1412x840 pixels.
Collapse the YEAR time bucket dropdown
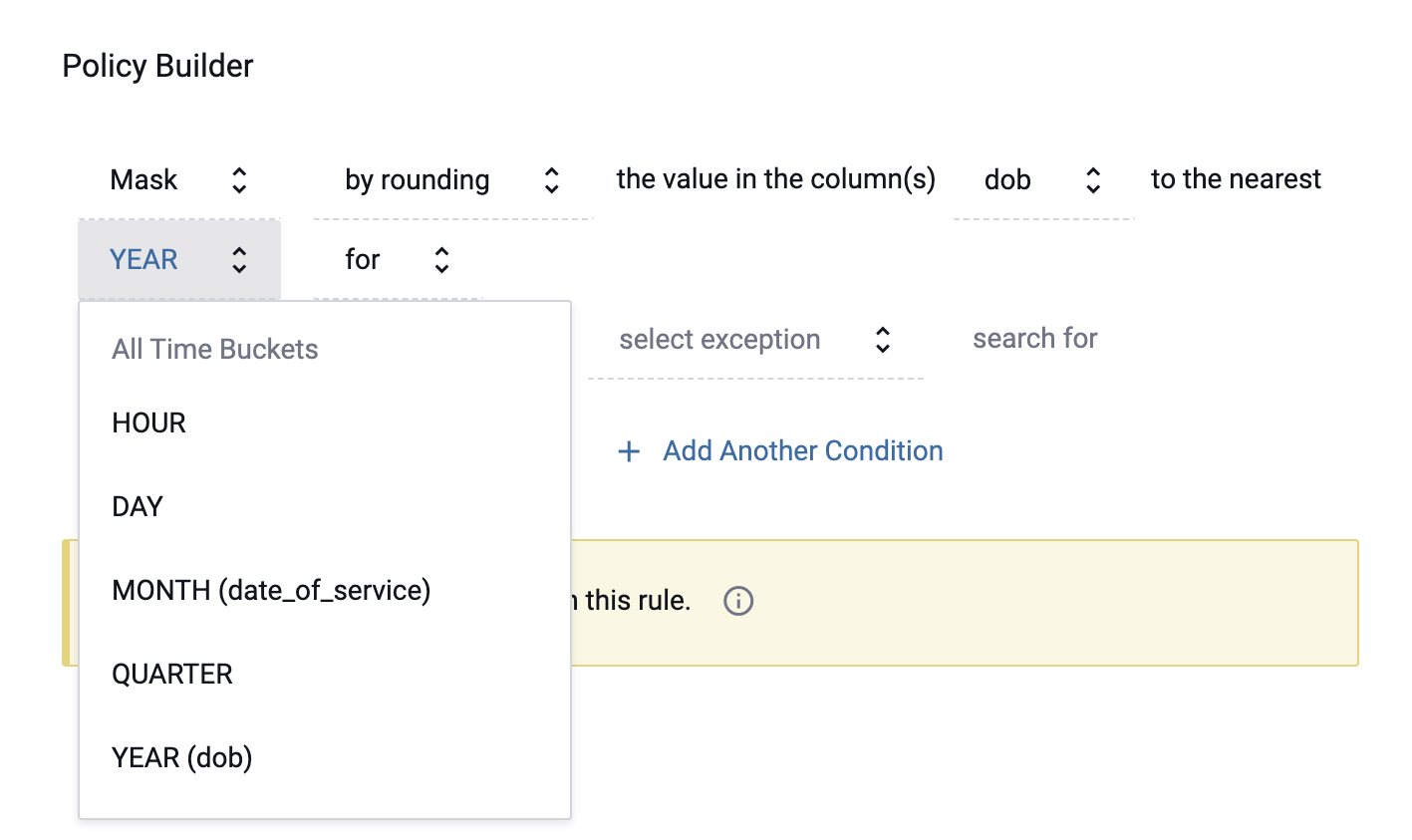(x=179, y=259)
